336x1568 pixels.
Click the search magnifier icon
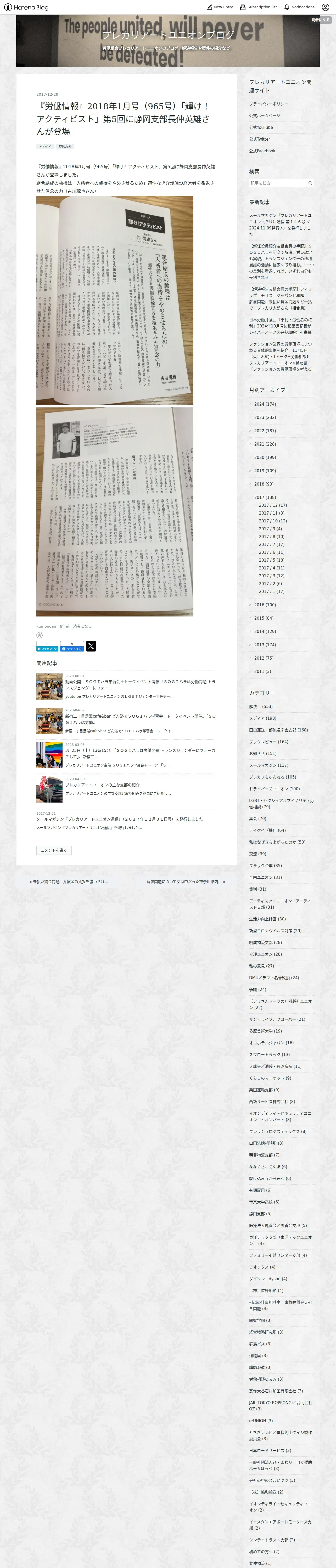[310, 183]
